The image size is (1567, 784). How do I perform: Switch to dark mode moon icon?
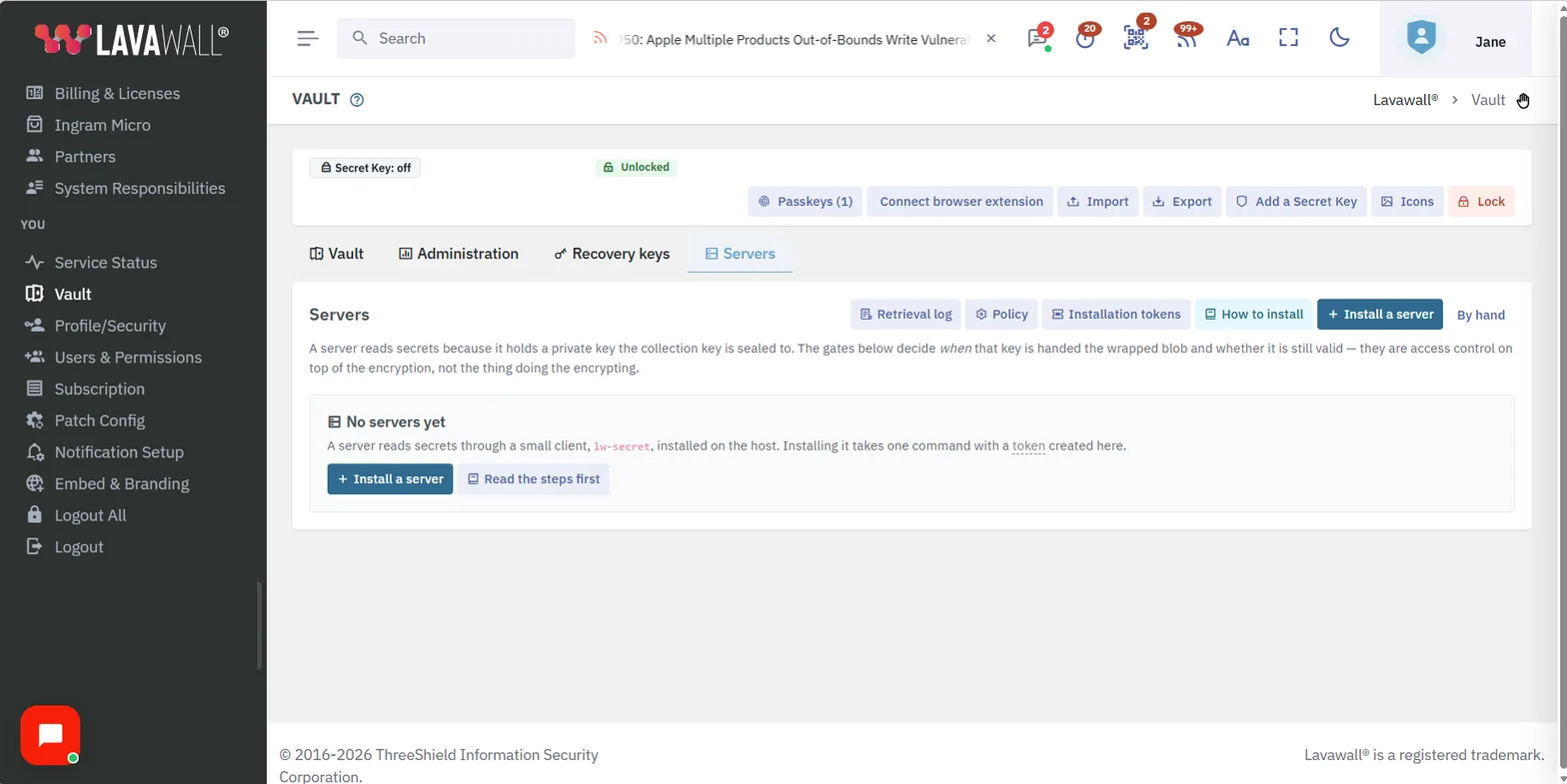pyautogui.click(x=1340, y=38)
